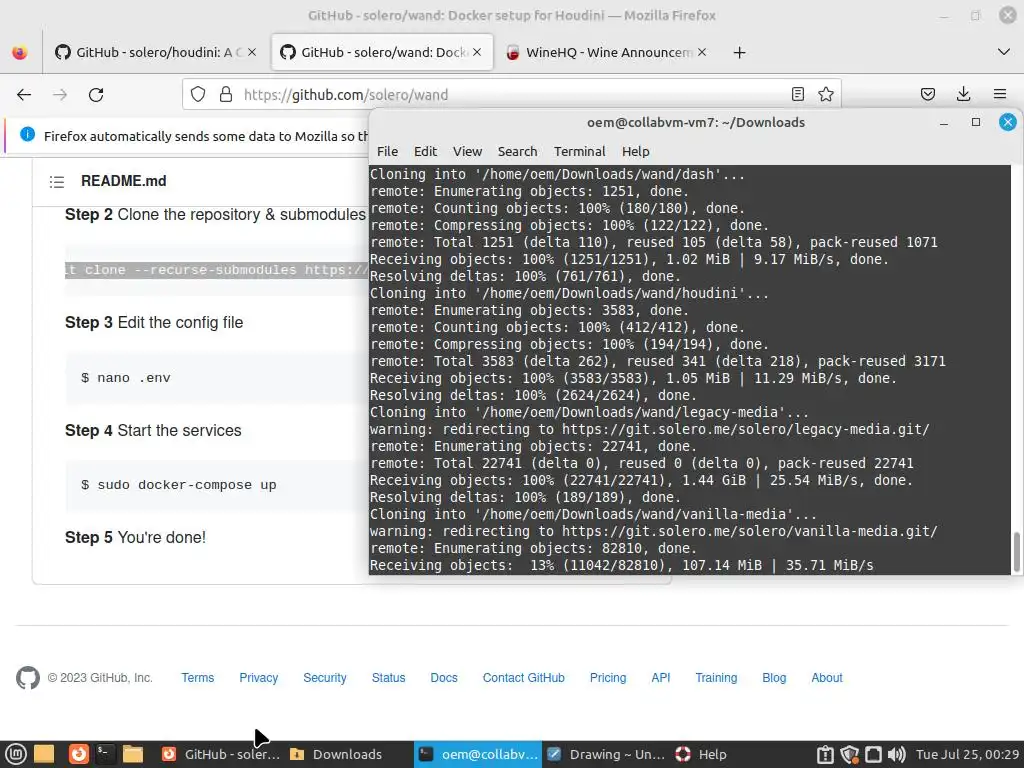Open terminal View menu
This screenshot has width=1024, height=768.
pyautogui.click(x=468, y=152)
